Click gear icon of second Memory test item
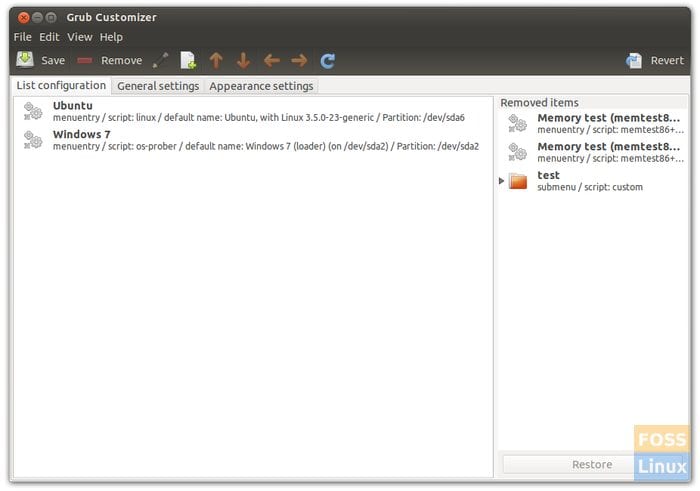The image size is (700, 491). point(518,152)
